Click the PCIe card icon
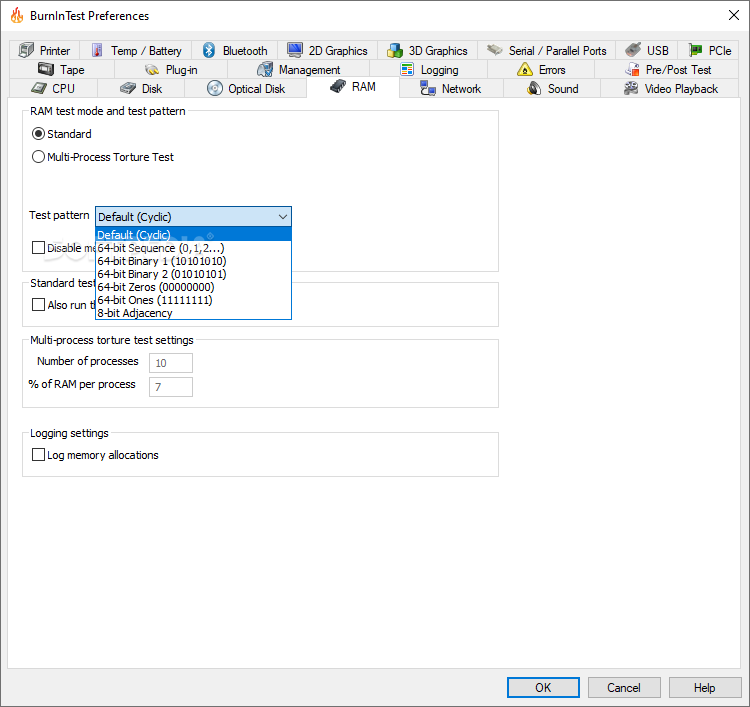 pyautogui.click(x=695, y=50)
